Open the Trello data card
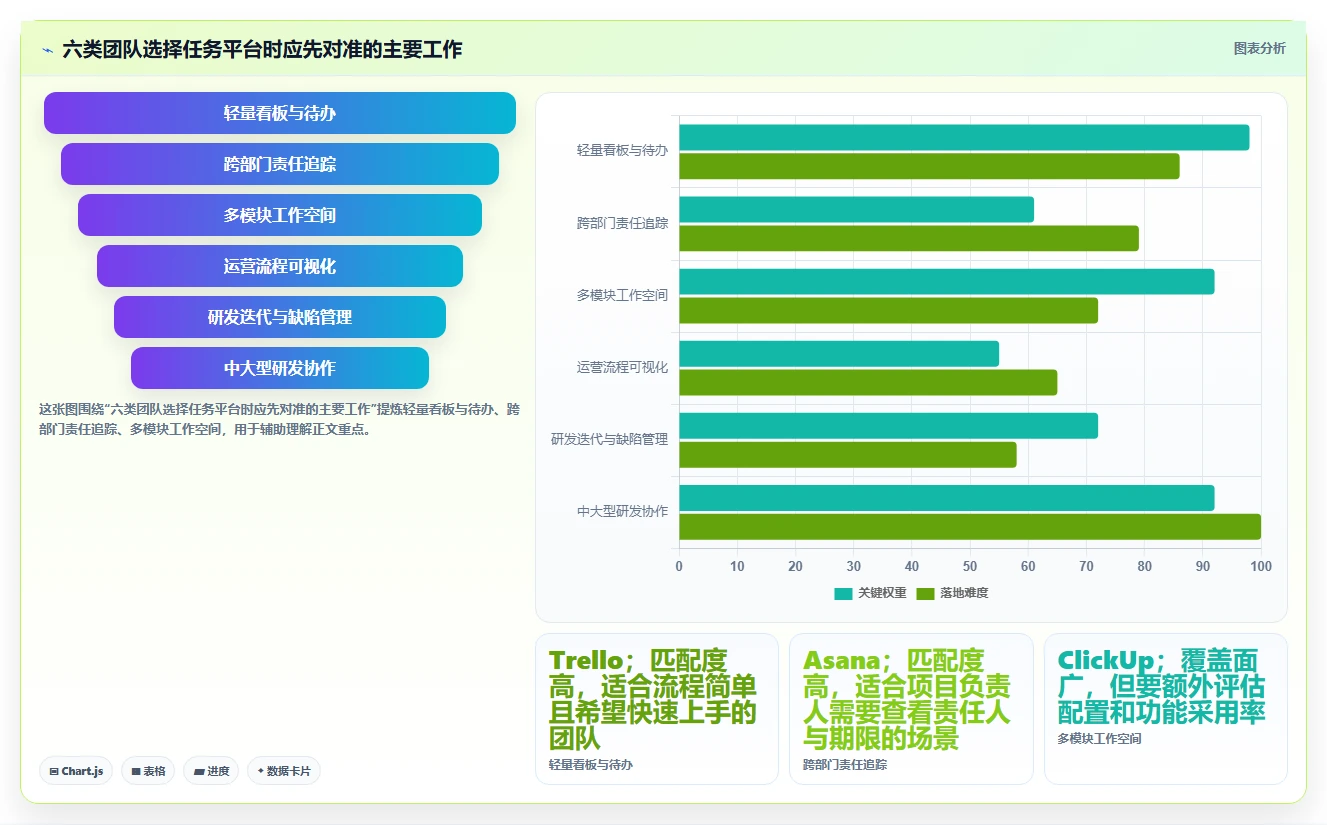This screenshot has width=1327, height=825. click(657, 709)
